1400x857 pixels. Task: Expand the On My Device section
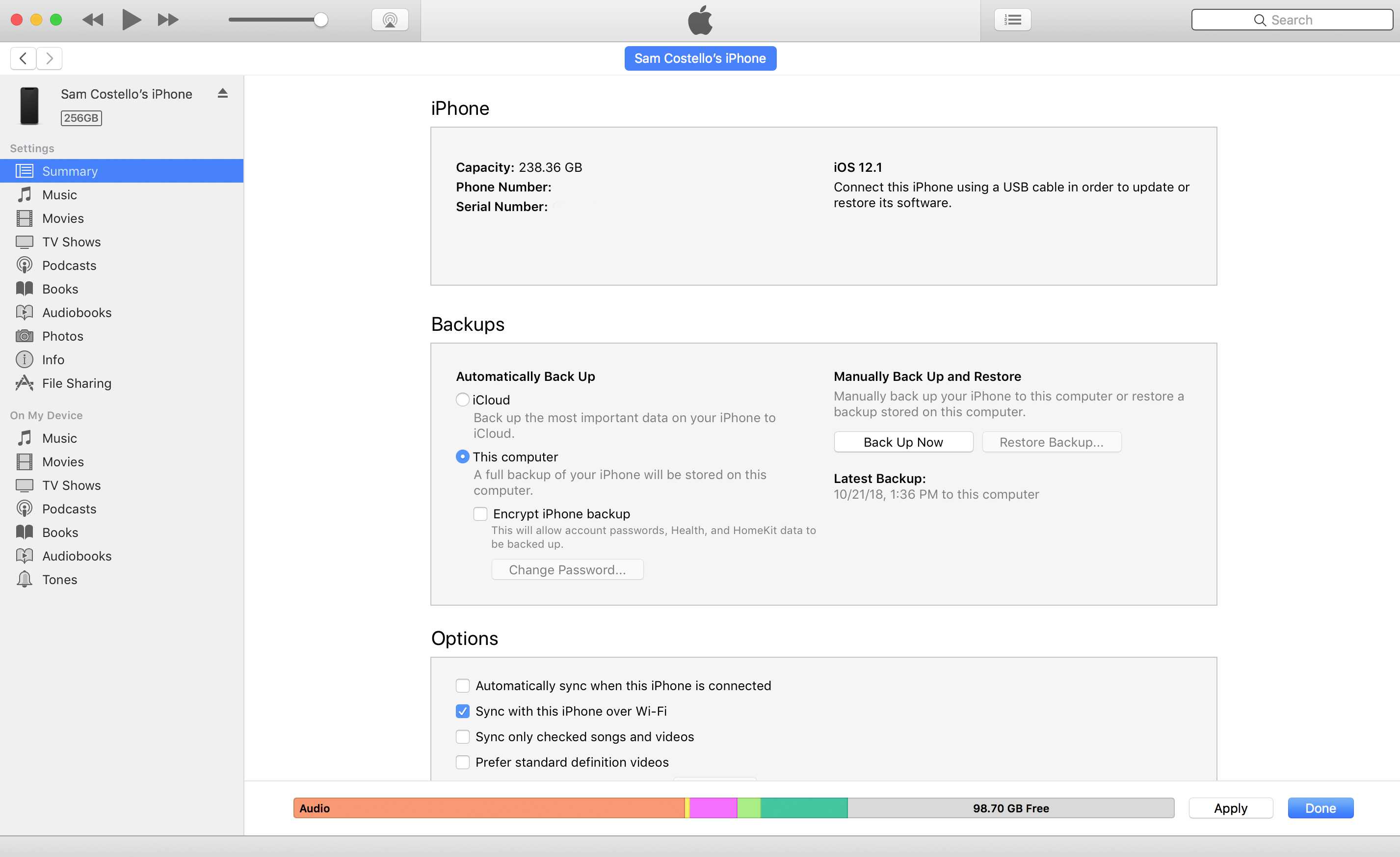46,415
